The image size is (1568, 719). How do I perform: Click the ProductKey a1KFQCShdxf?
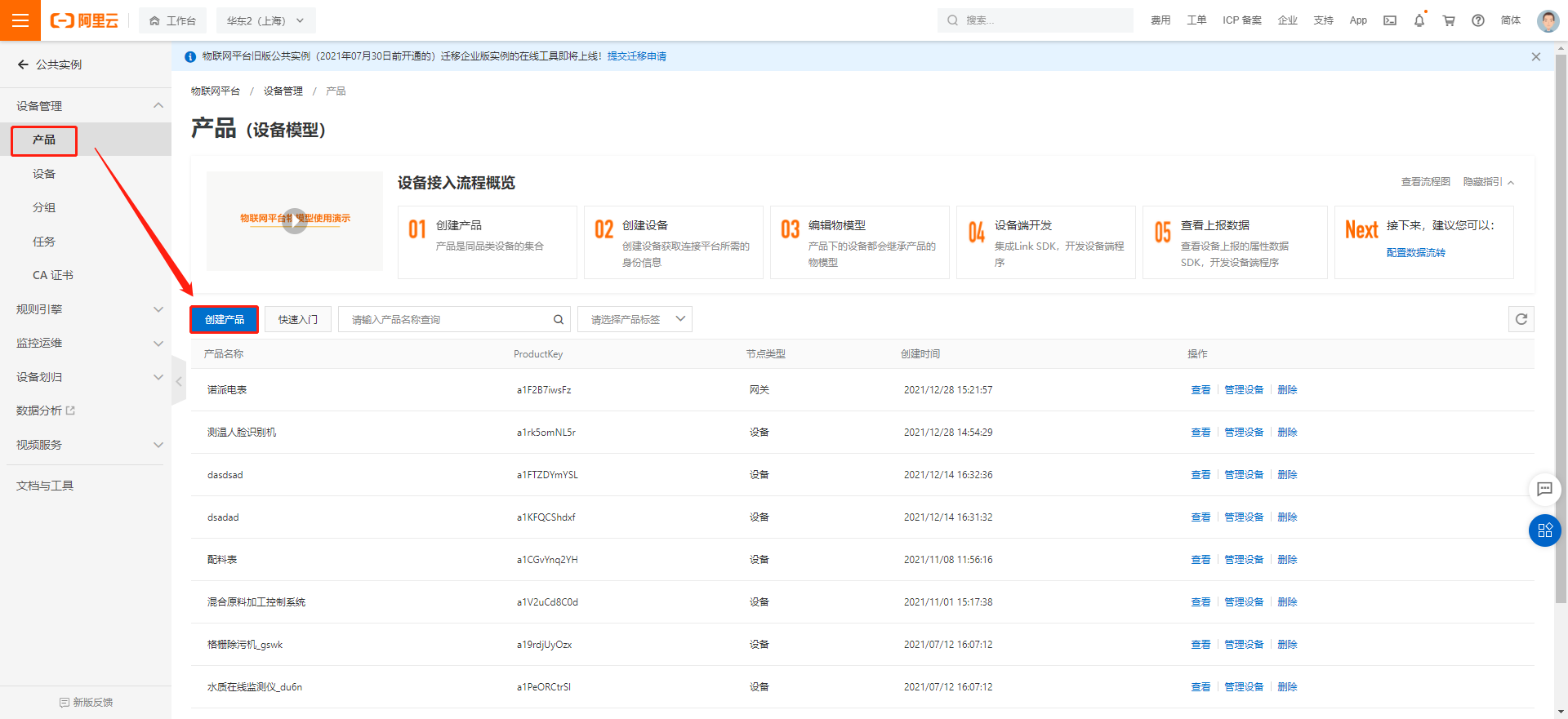coord(546,517)
